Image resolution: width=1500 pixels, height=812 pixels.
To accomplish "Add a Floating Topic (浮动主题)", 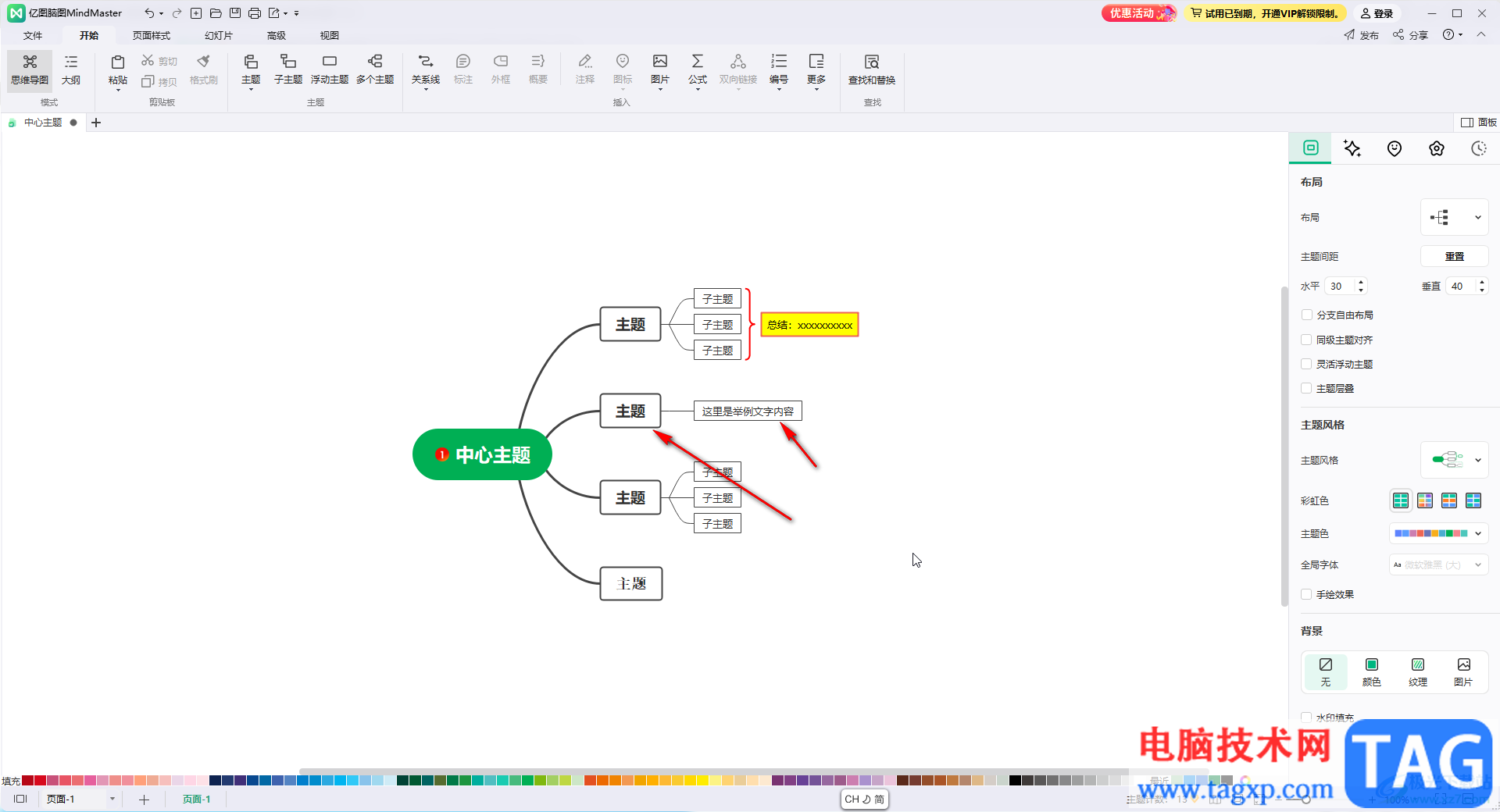I will [x=330, y=69].
